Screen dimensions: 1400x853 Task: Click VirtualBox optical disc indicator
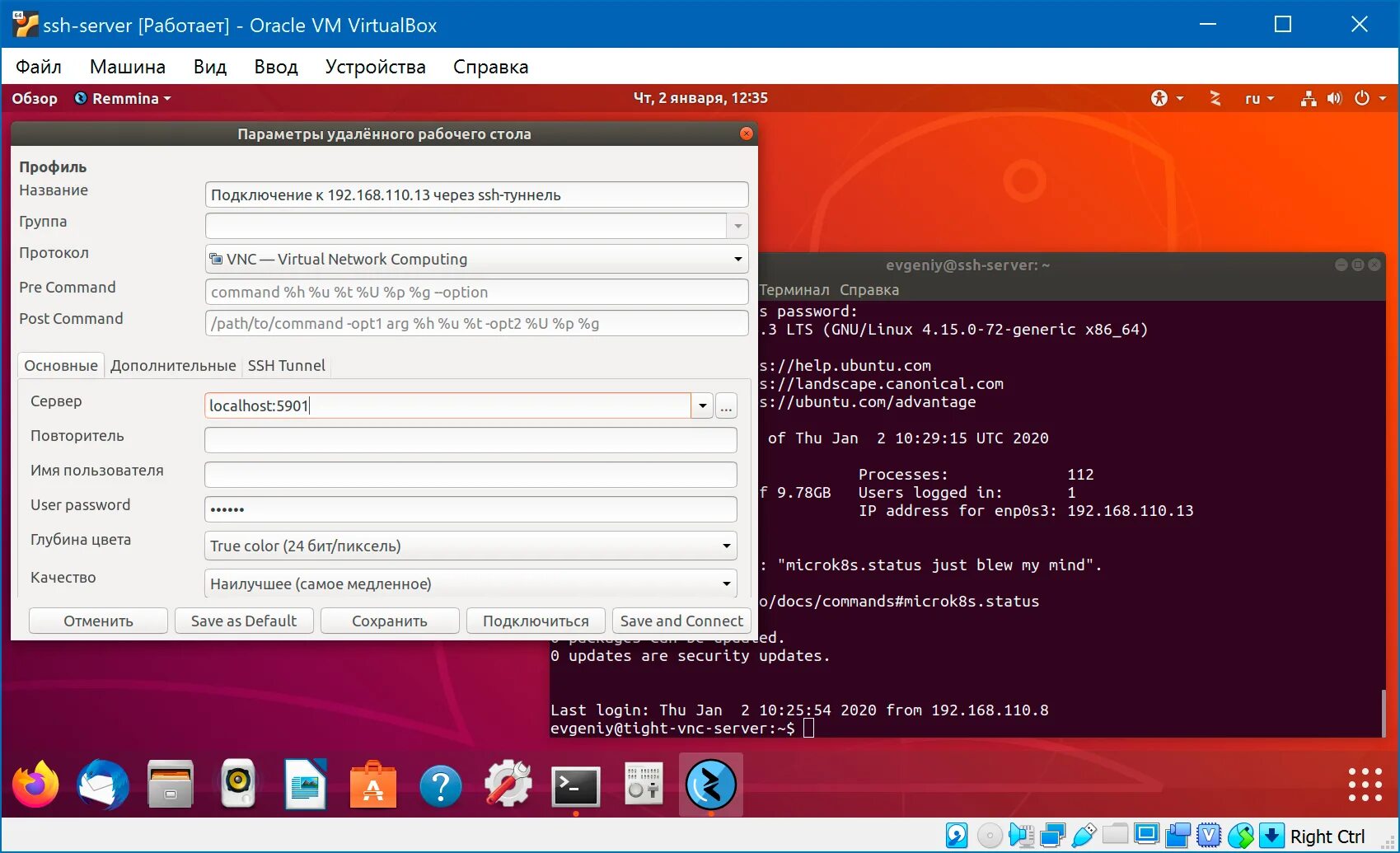[x=990, y=836]
